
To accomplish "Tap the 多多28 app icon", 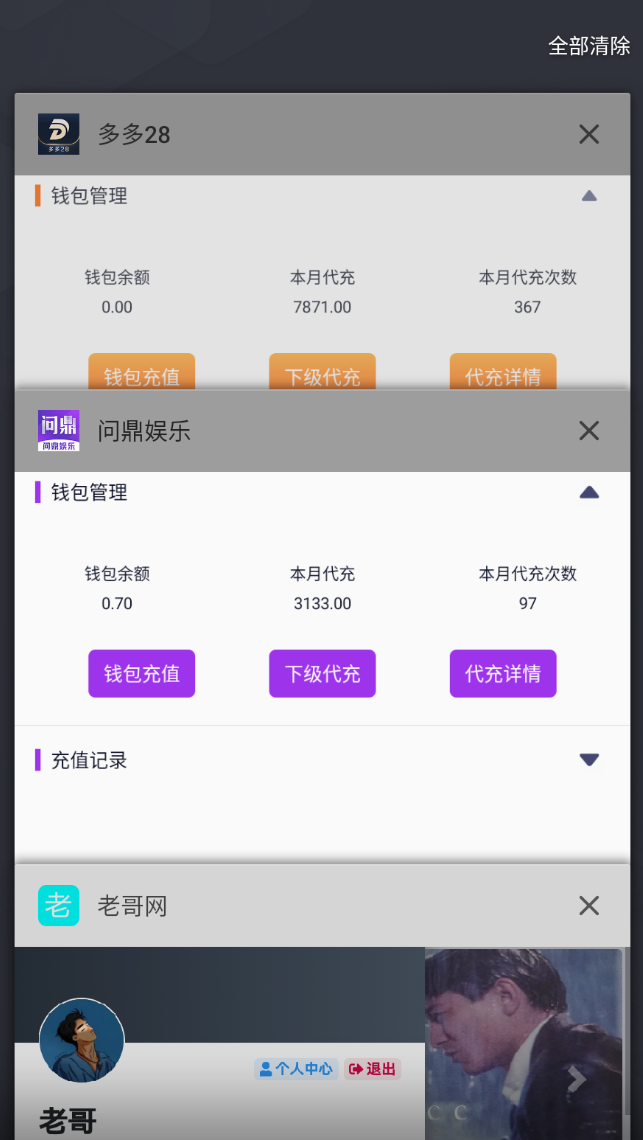I will pos(58,134).
